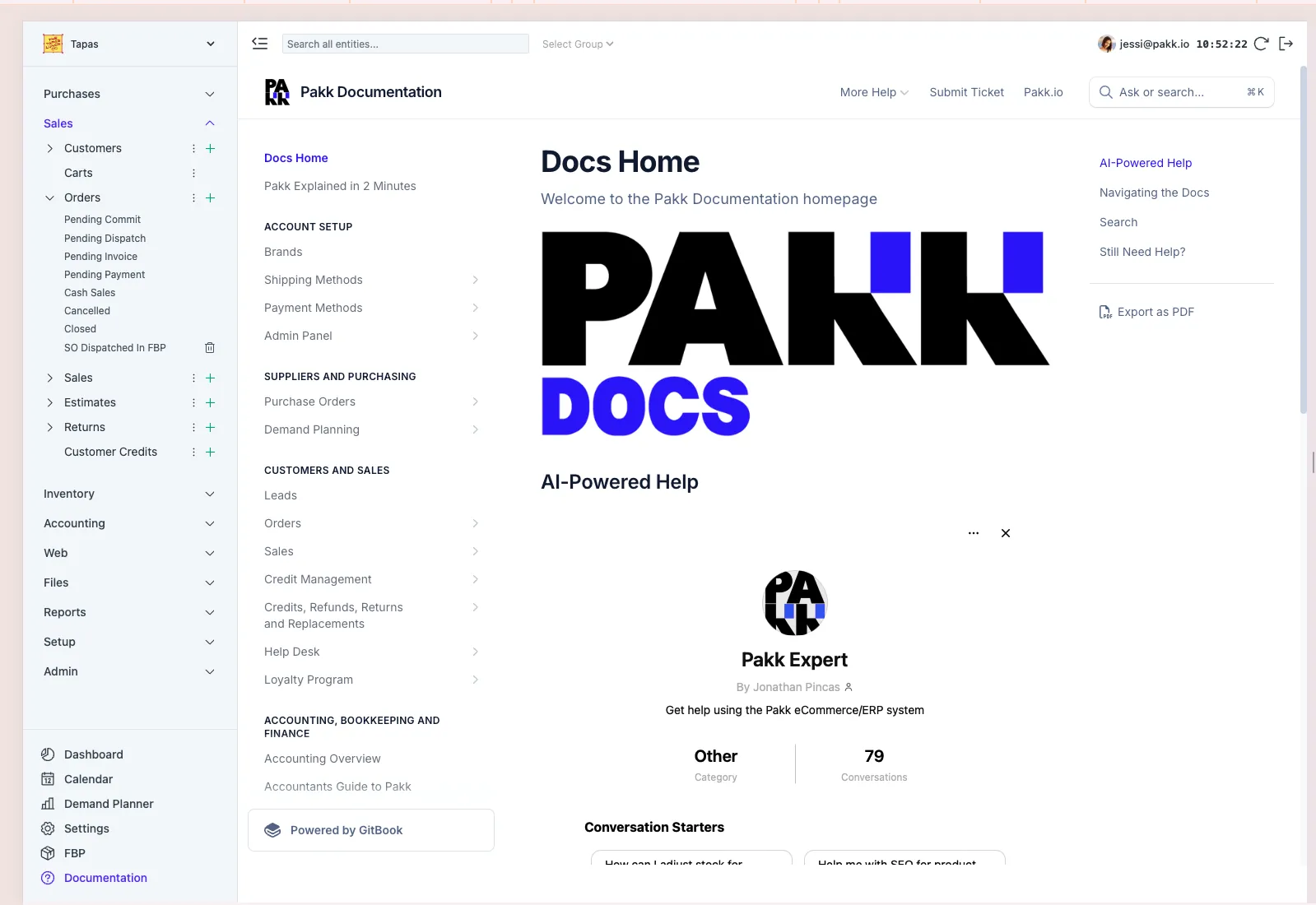Expand the Accounting section
This screenshot has height=905, width=1316.
coord(129,523)
